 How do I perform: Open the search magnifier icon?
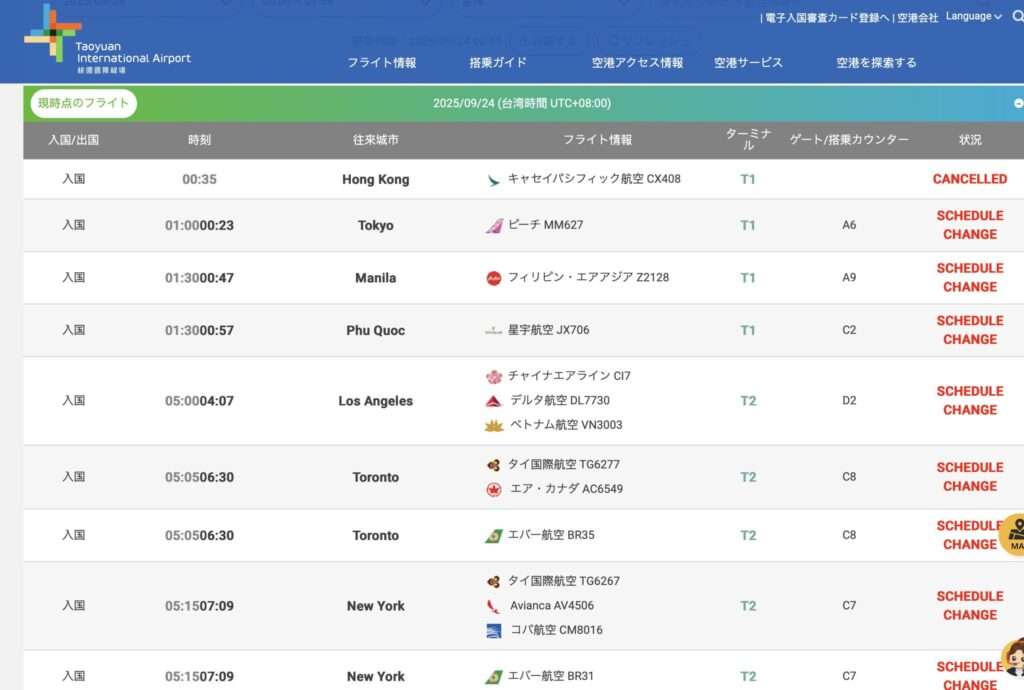tap(1017, 16)
